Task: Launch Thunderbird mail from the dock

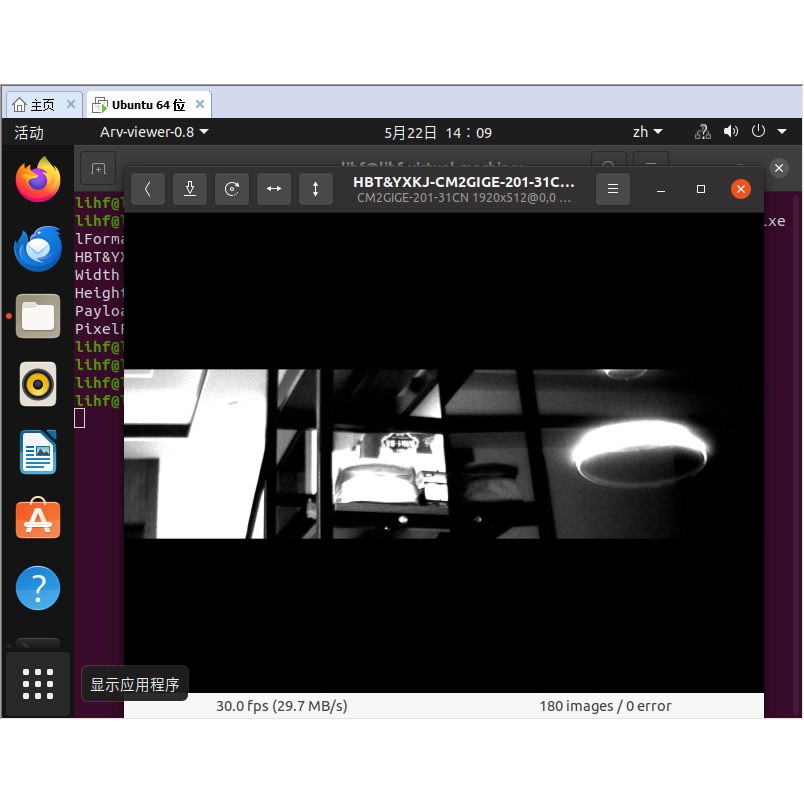Action: (38, 249)
